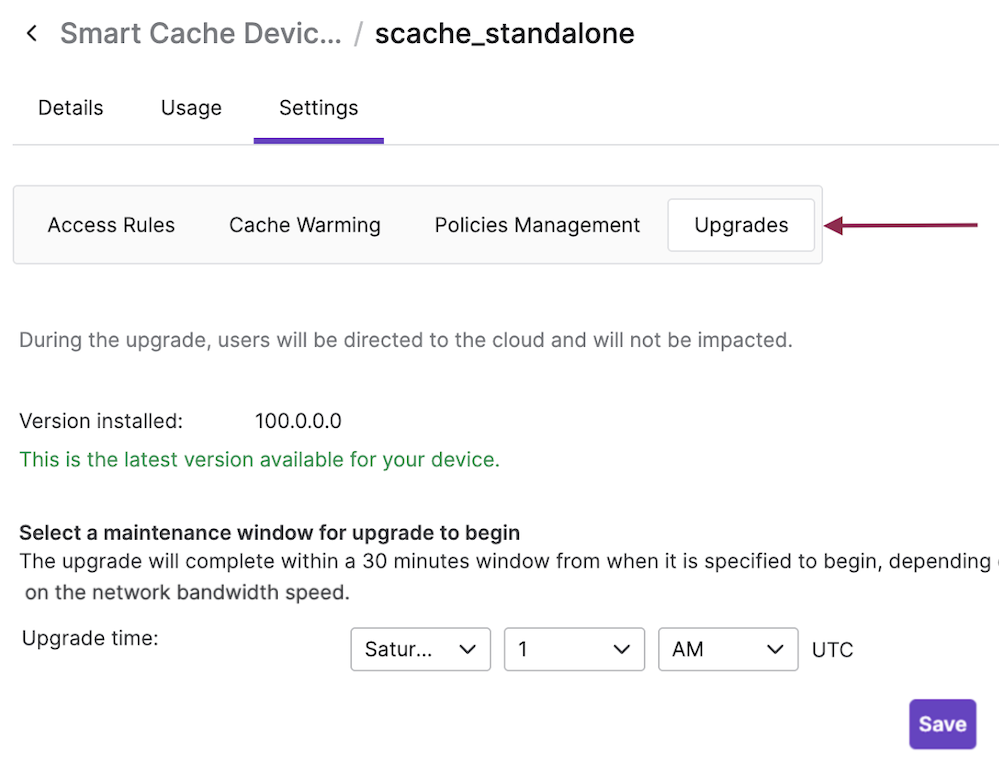Open the hour selector showing 1
This screenshot has height=776, width=999.
click(574, 649)
